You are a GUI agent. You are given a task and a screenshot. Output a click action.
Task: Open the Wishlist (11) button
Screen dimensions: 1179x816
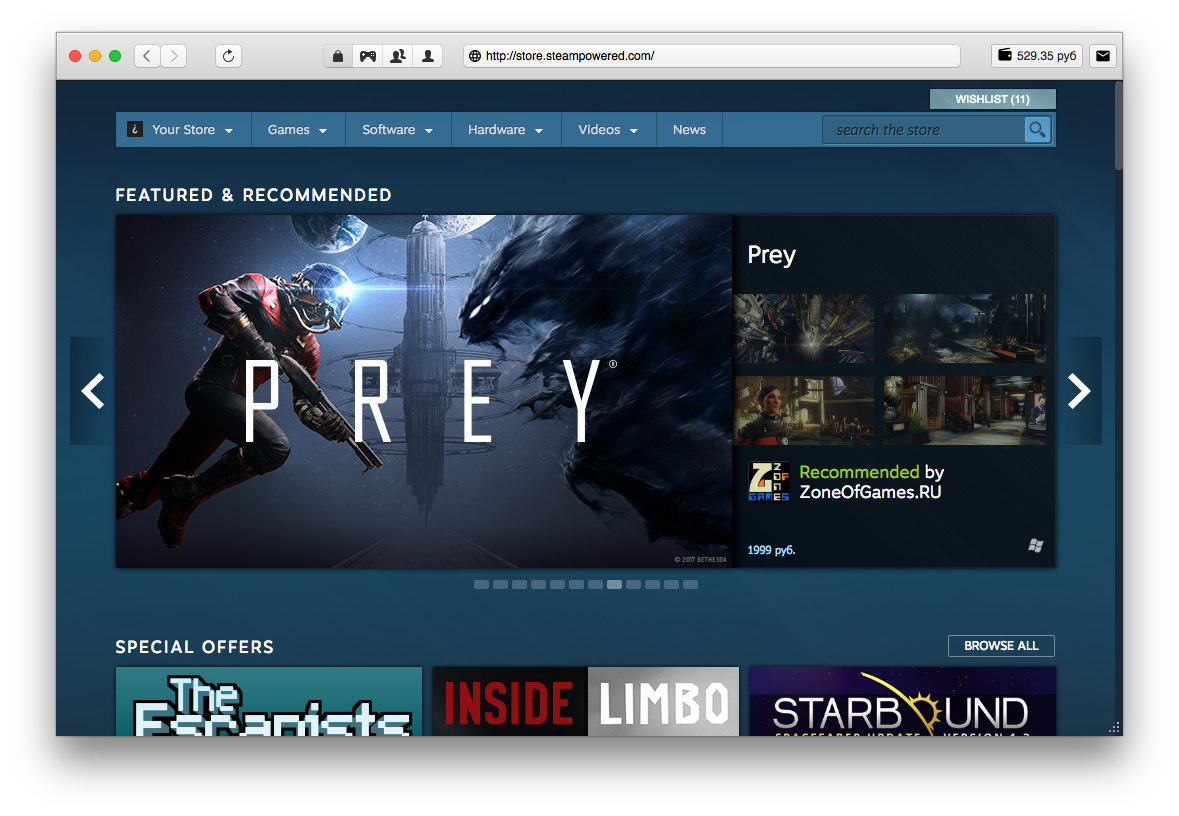click(993, 99)
